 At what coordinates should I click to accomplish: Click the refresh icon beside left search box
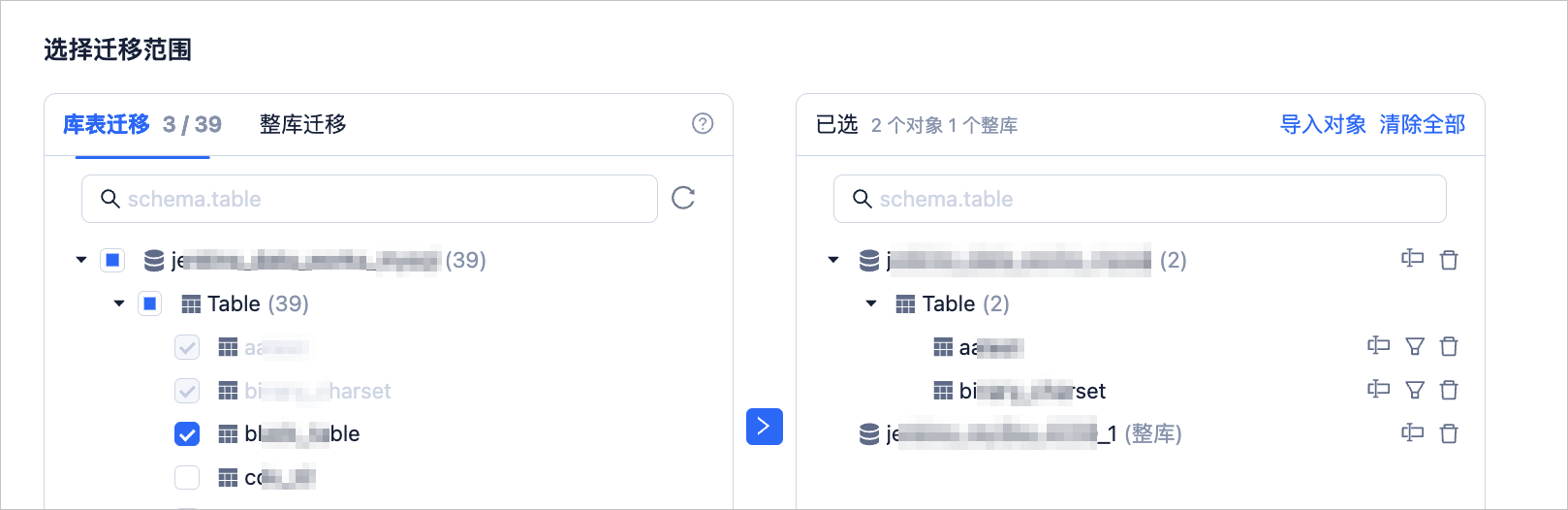pyautogui.click(x=683, y=198)
